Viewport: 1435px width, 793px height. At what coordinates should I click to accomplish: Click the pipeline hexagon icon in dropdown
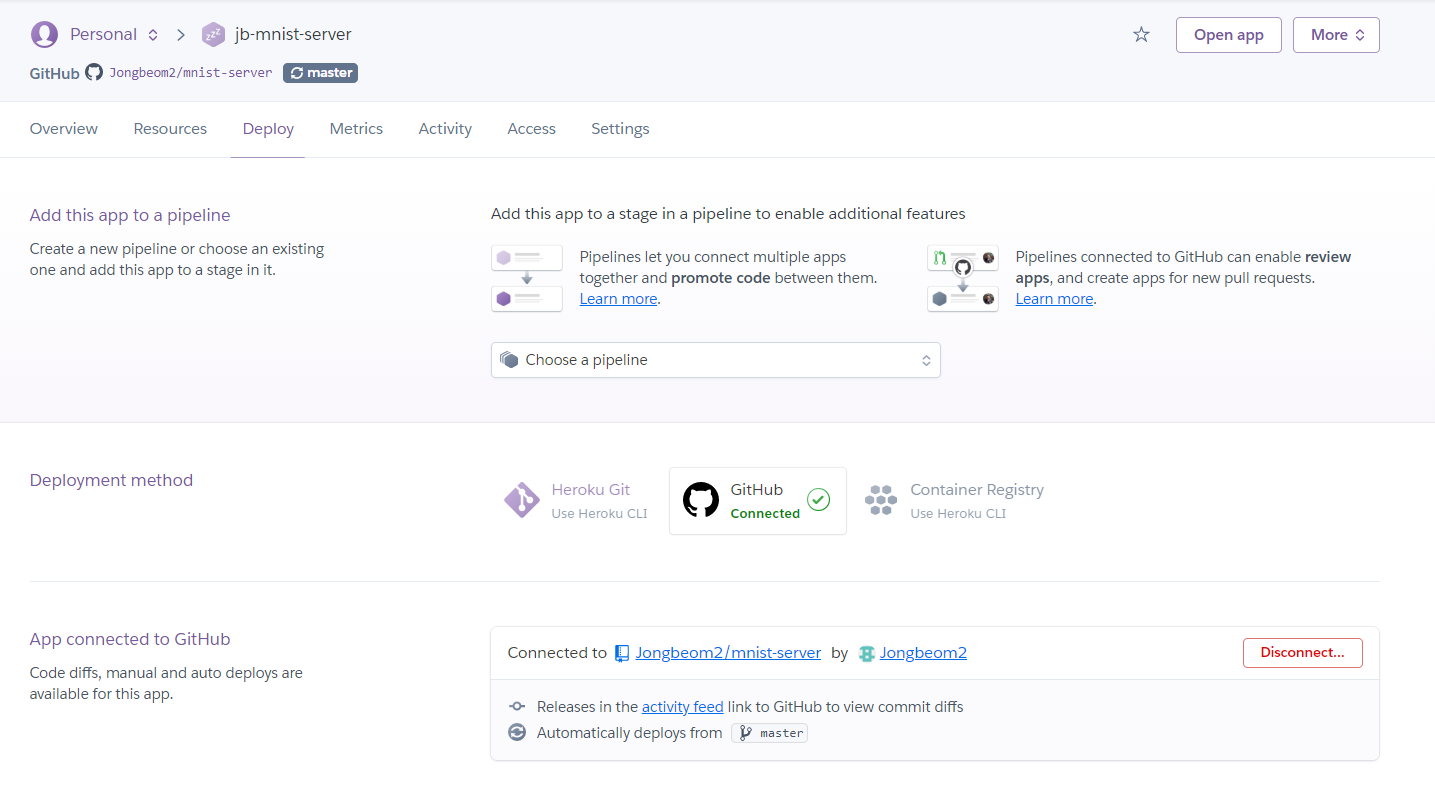point(509,360)
